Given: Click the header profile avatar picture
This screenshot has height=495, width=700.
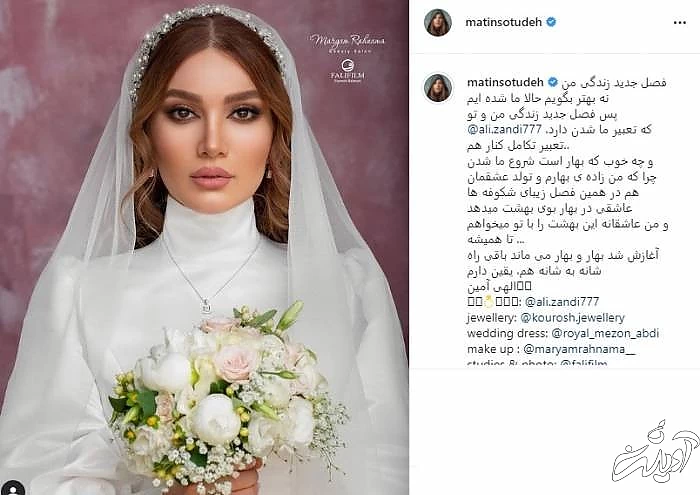Looking at the screenshot, I should tap(438, 22).
